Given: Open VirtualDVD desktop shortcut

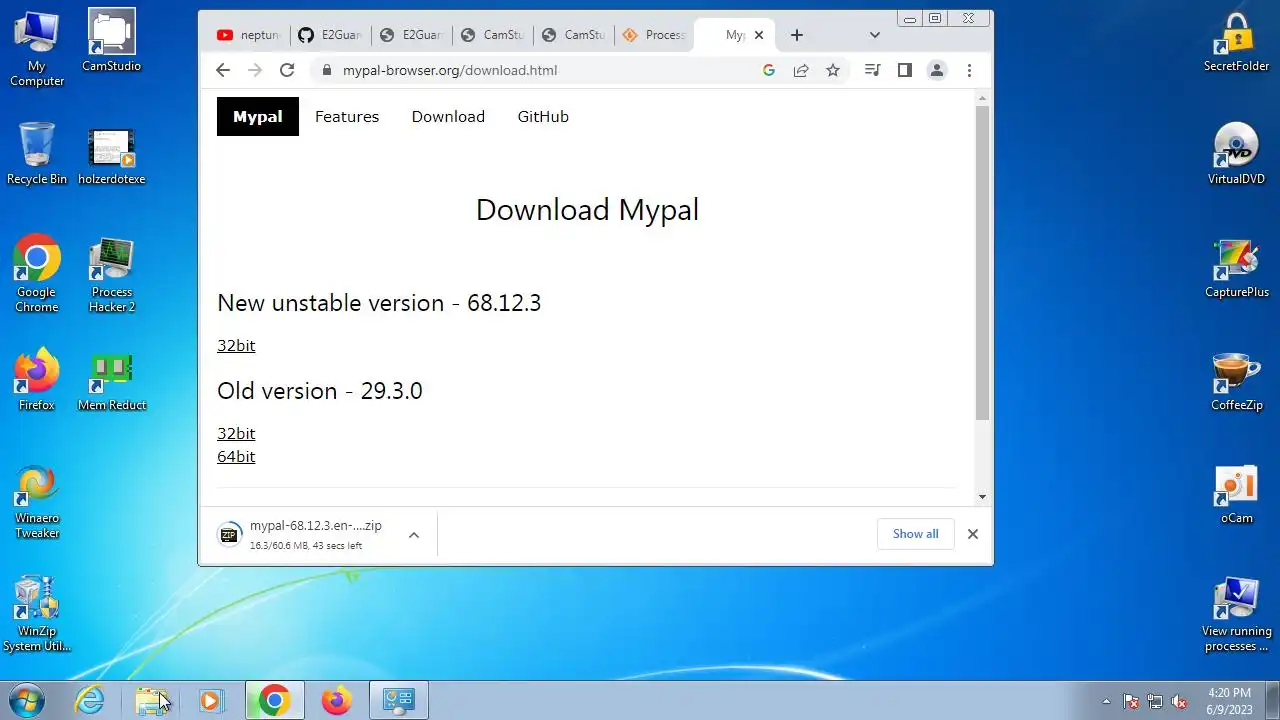Looking at the screenshot, I should (1236, 154).
